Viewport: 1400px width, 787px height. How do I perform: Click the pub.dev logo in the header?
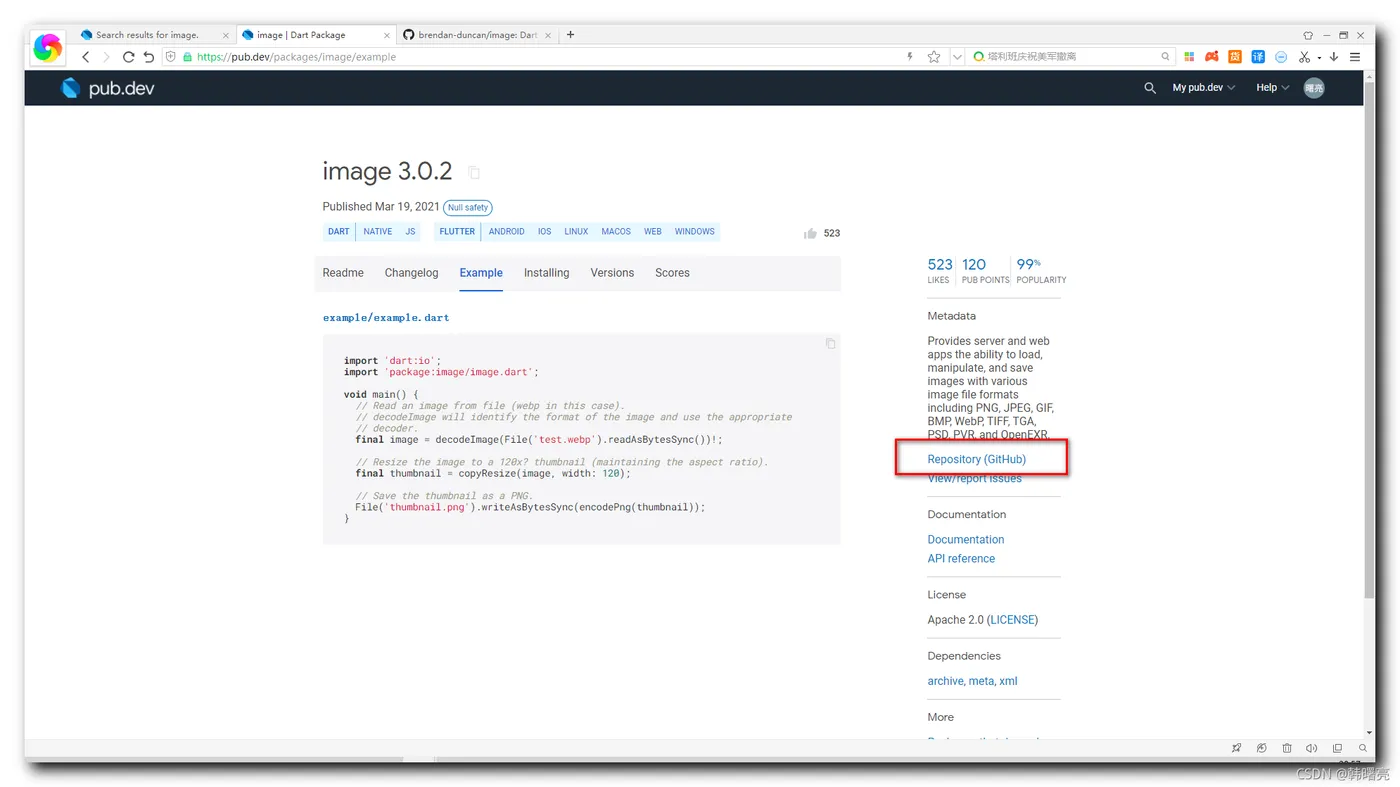[107, 88]
